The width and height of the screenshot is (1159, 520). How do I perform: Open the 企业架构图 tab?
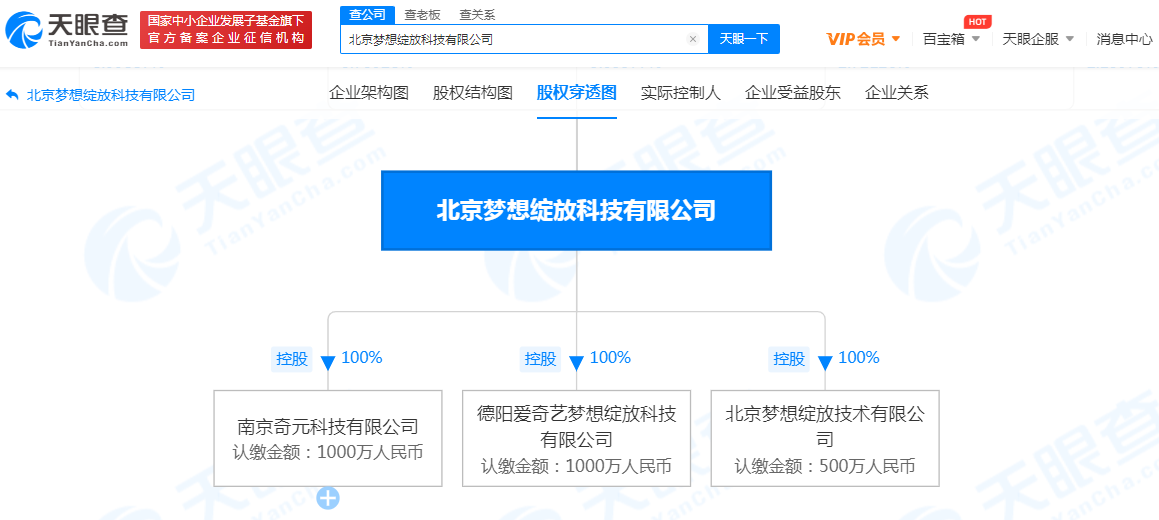[x=369, y=93]
